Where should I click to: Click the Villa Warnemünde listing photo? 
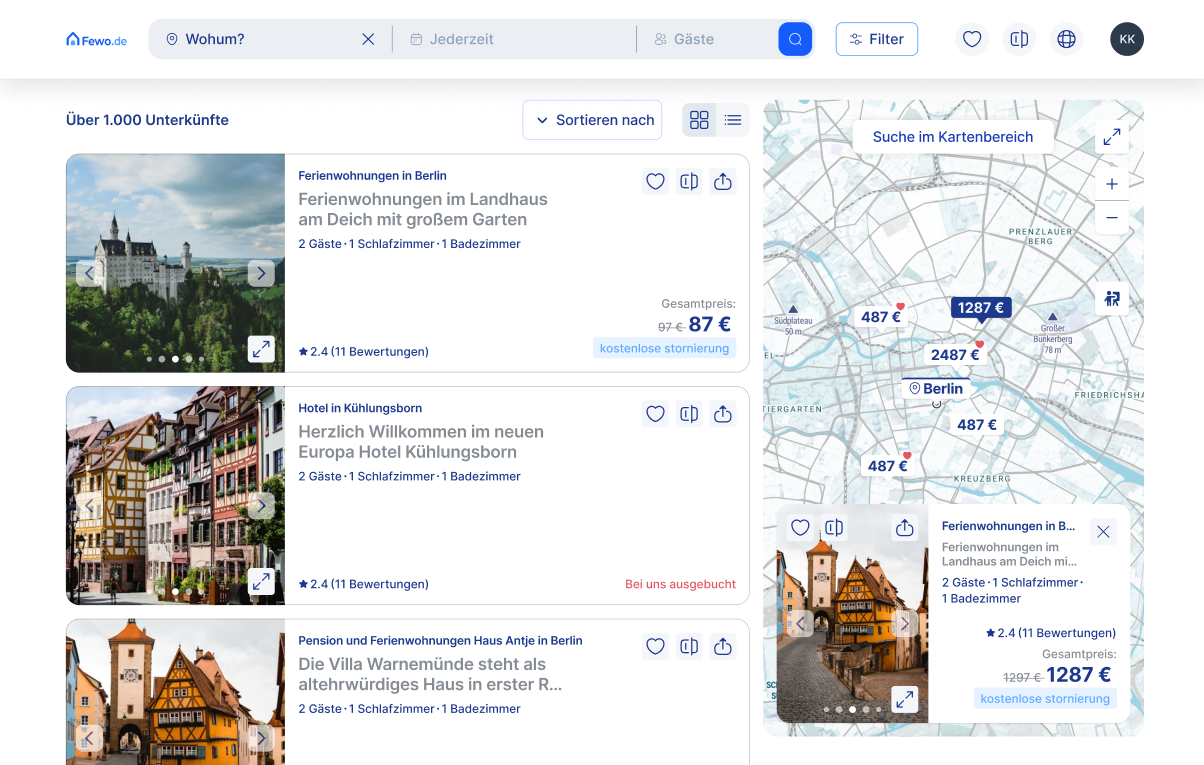click(176, 692)
